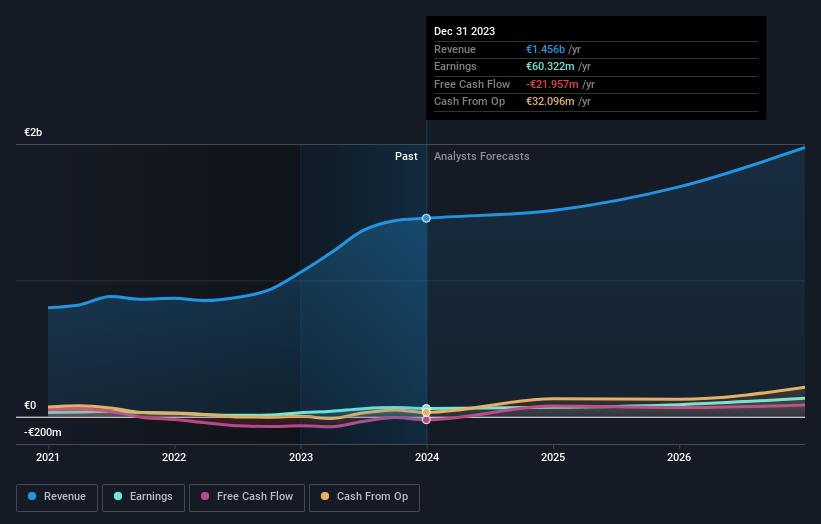Image resolution: width=821 pixels, height=524 pixels.
Task: Click the Cash From Op label in tooltip
Action: [470, 102]
